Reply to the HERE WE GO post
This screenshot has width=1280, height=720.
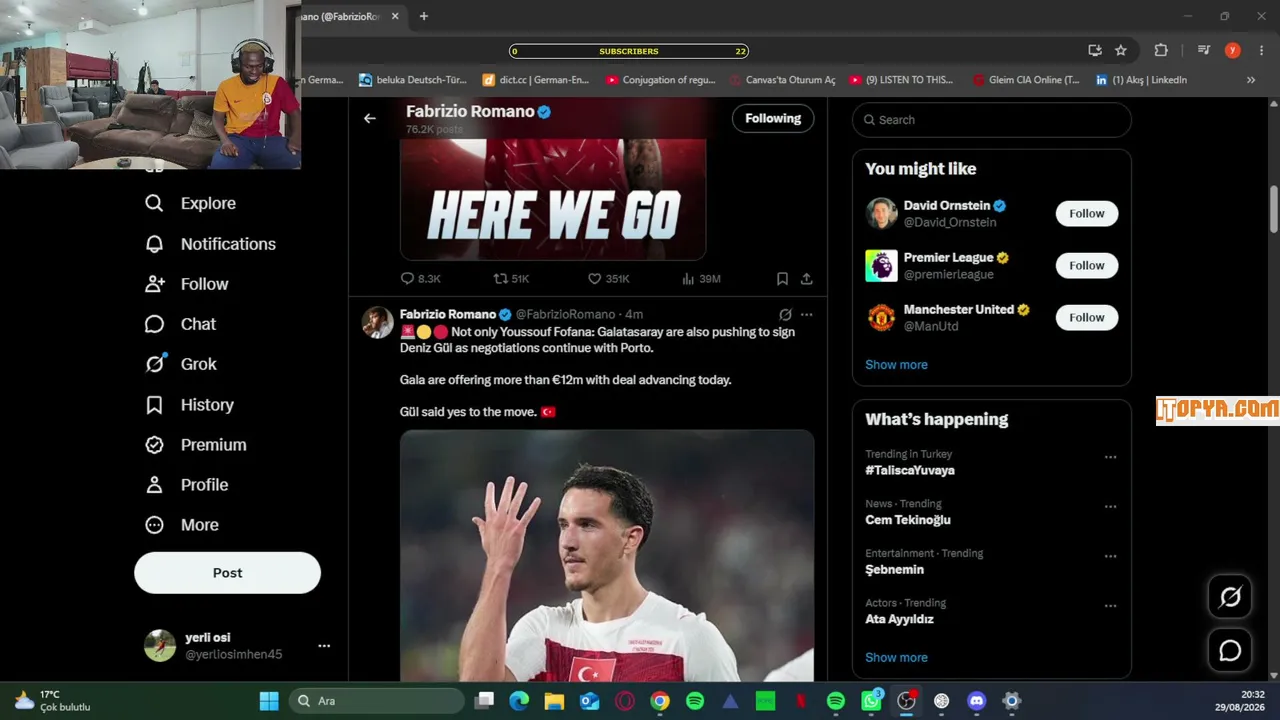pos(420,279)
